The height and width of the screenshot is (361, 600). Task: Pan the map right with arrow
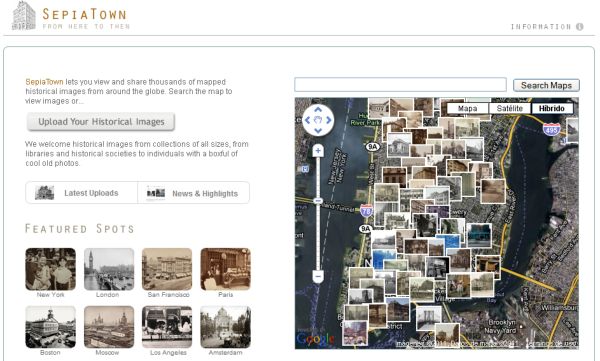[x=329, y=120]
